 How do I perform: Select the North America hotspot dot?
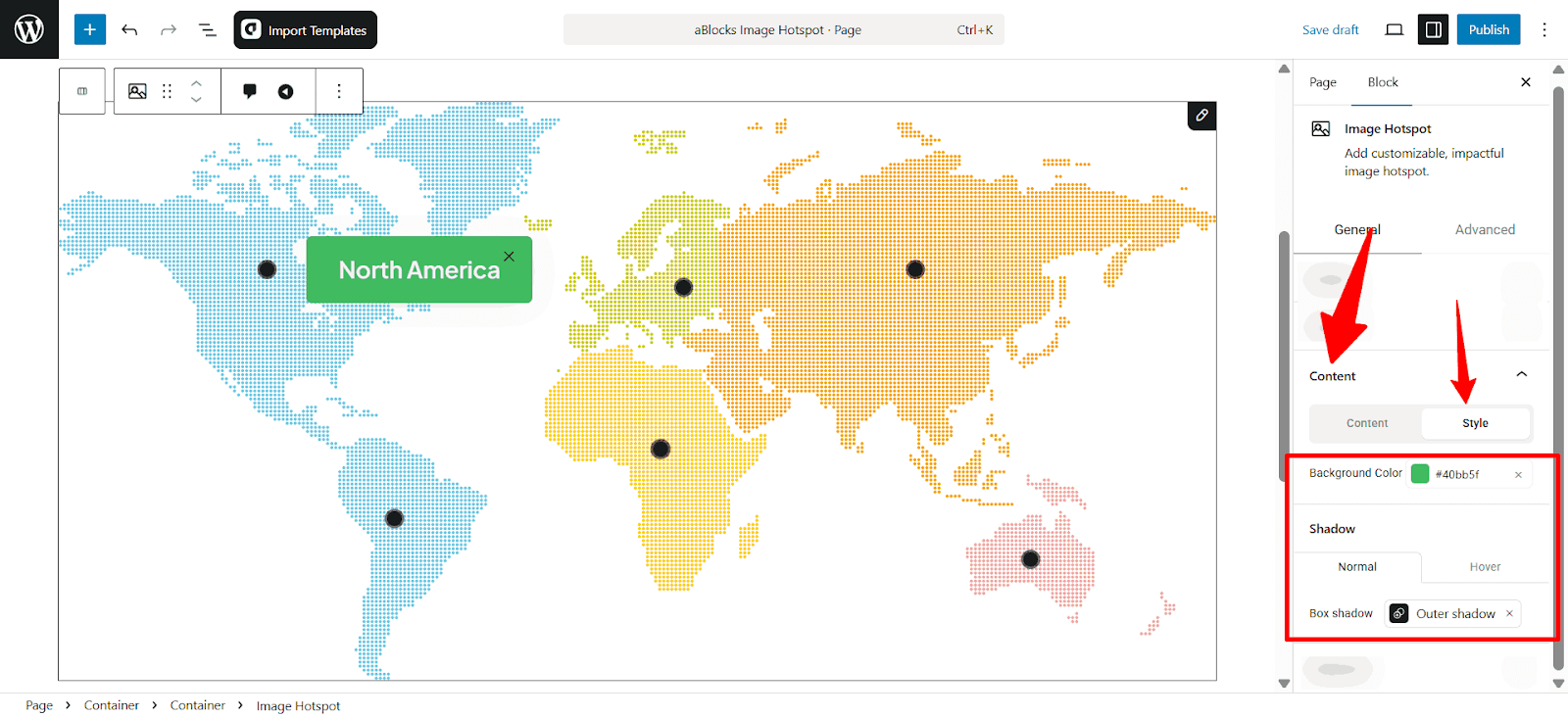click(267, 269)
